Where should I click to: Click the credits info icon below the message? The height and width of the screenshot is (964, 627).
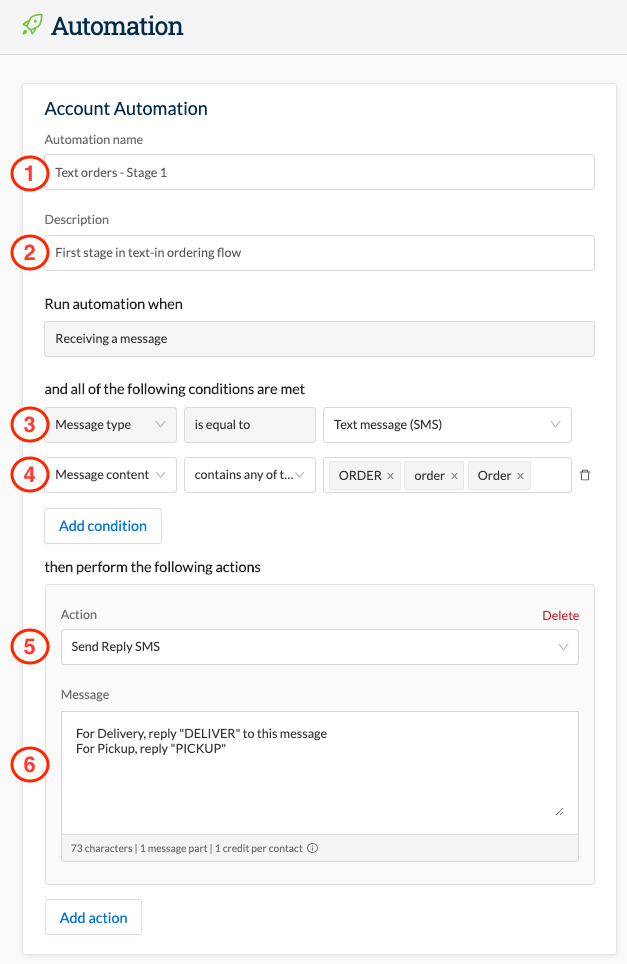(311, 847)
